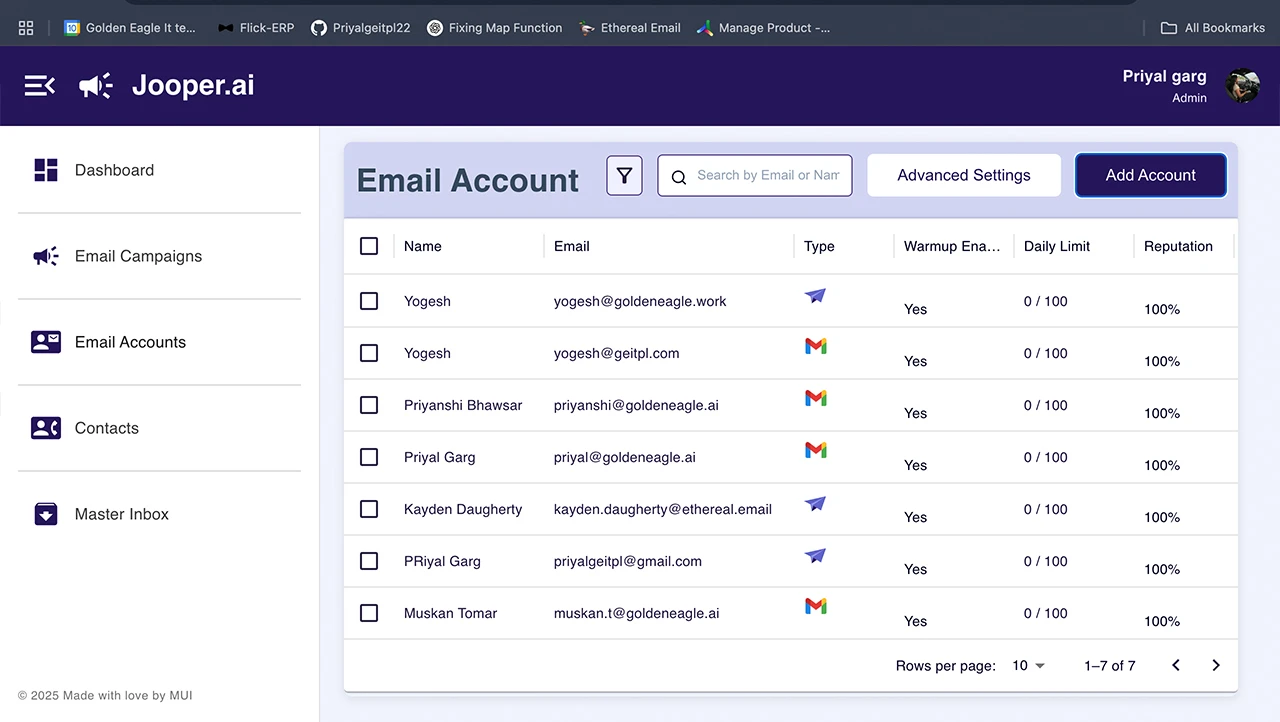Click the Jooper.ai megaphone logo
This screenshot has height=722, width=1280.
(x=96, y=86)
